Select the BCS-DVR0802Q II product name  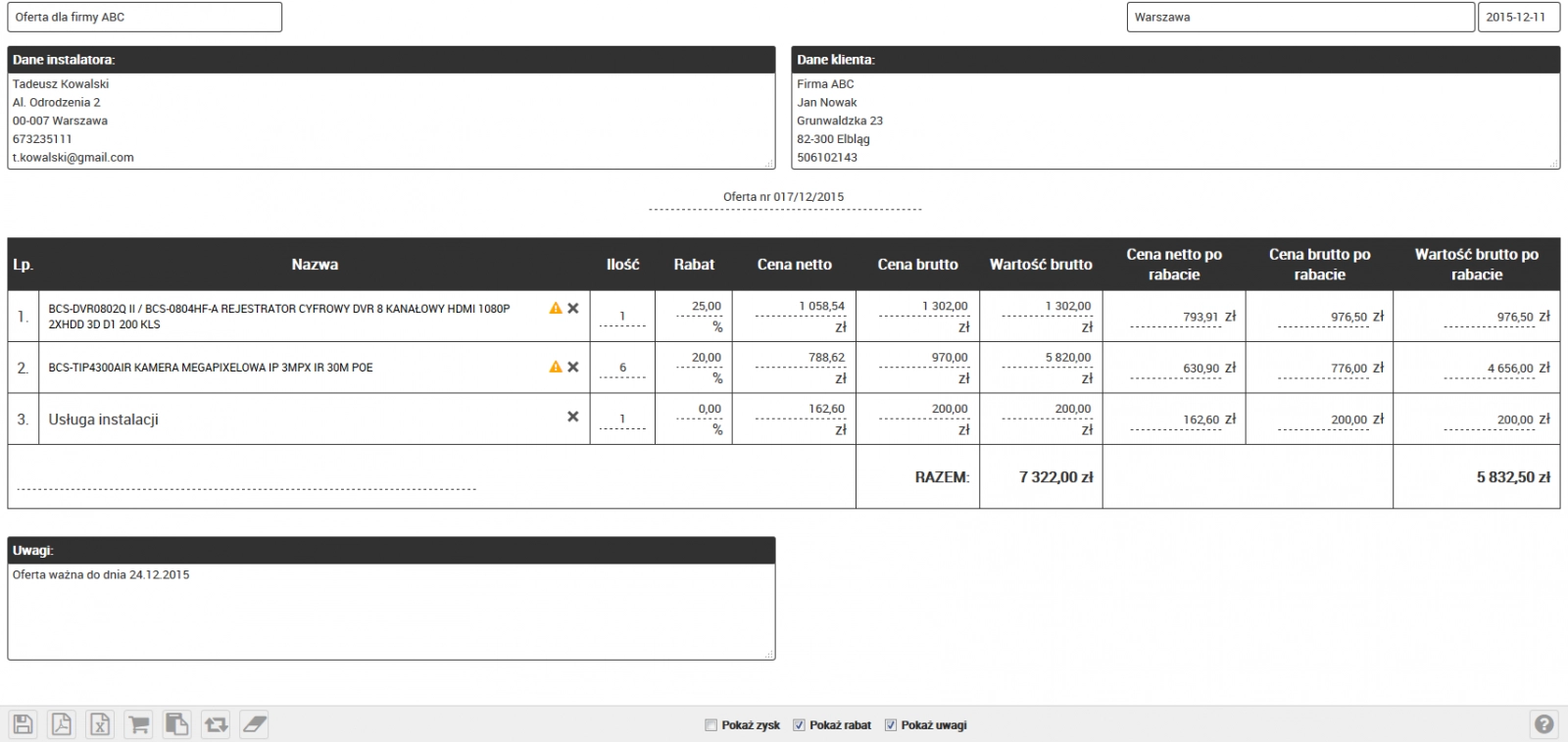click(x=279, y=316)
